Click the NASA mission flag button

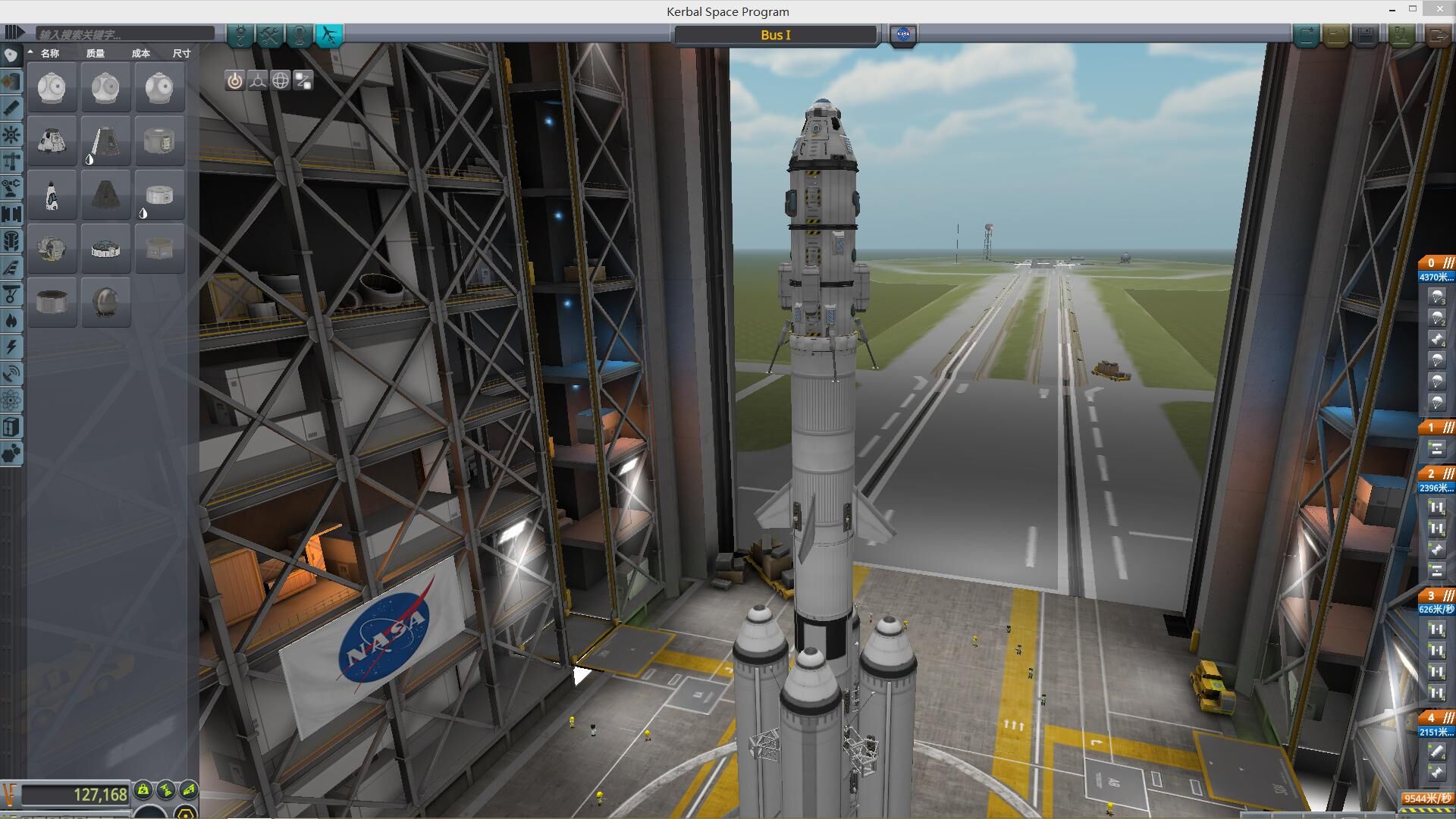(903, 35)
